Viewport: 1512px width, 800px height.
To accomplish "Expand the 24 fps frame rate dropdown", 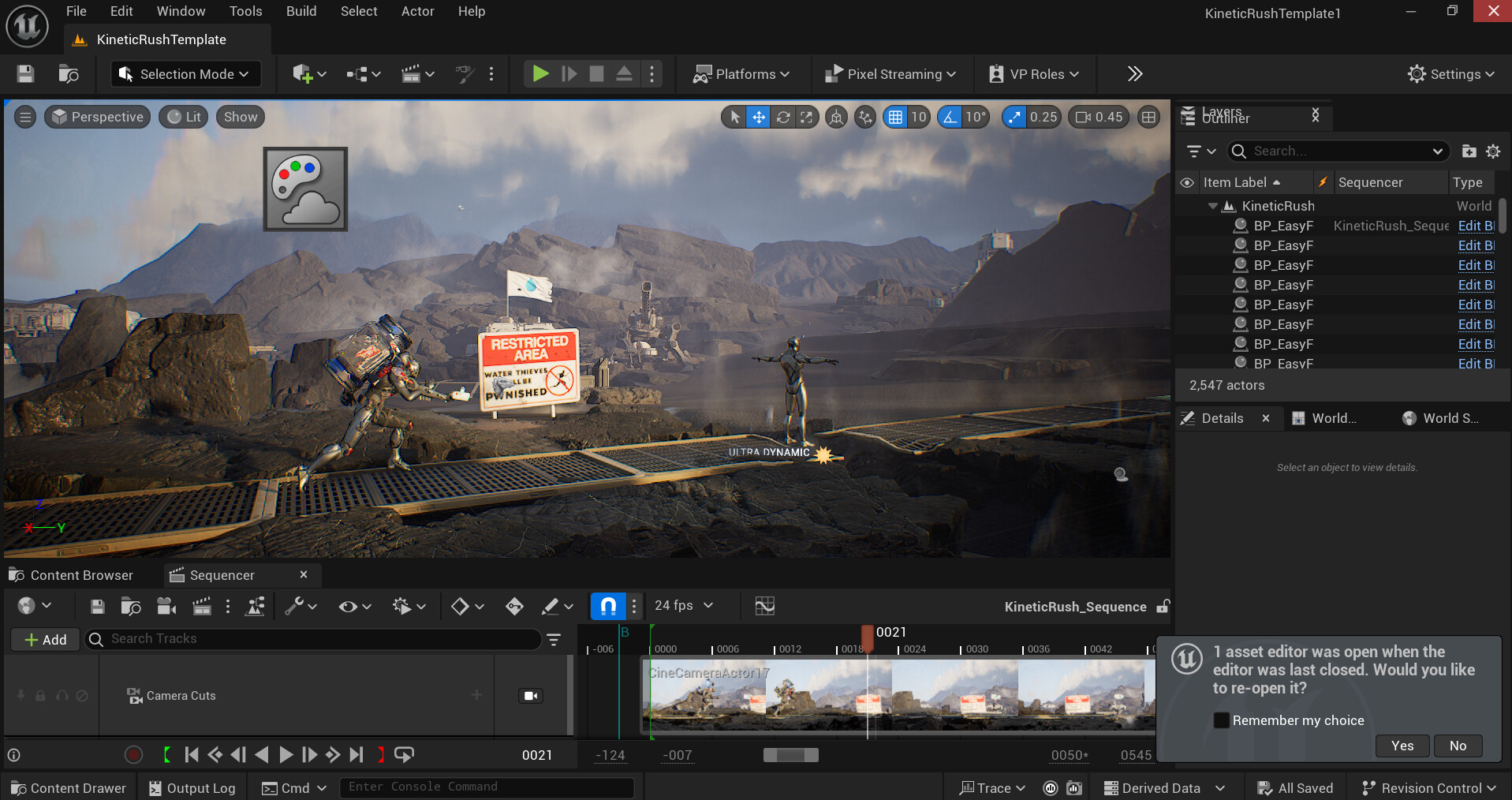I will tap(684, 605).
